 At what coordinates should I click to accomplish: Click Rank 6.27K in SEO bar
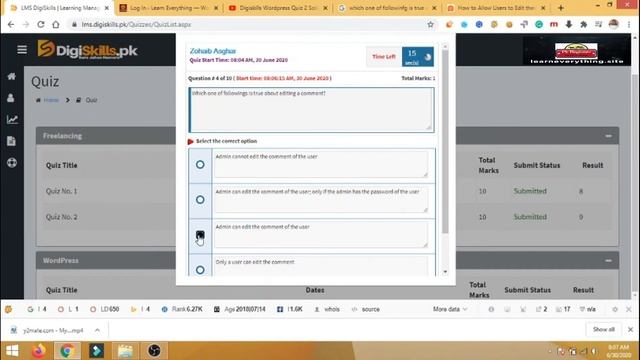(182, 309)
